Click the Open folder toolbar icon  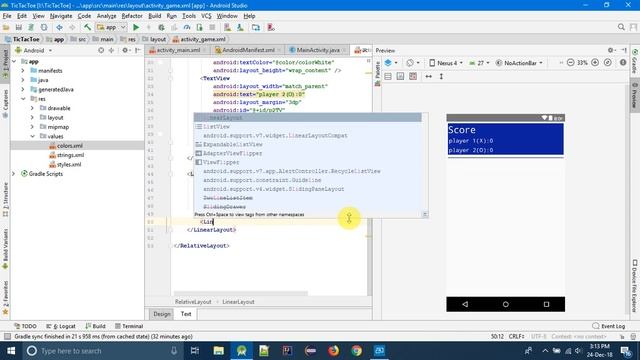pyautogui.click(x=6, y=27)
